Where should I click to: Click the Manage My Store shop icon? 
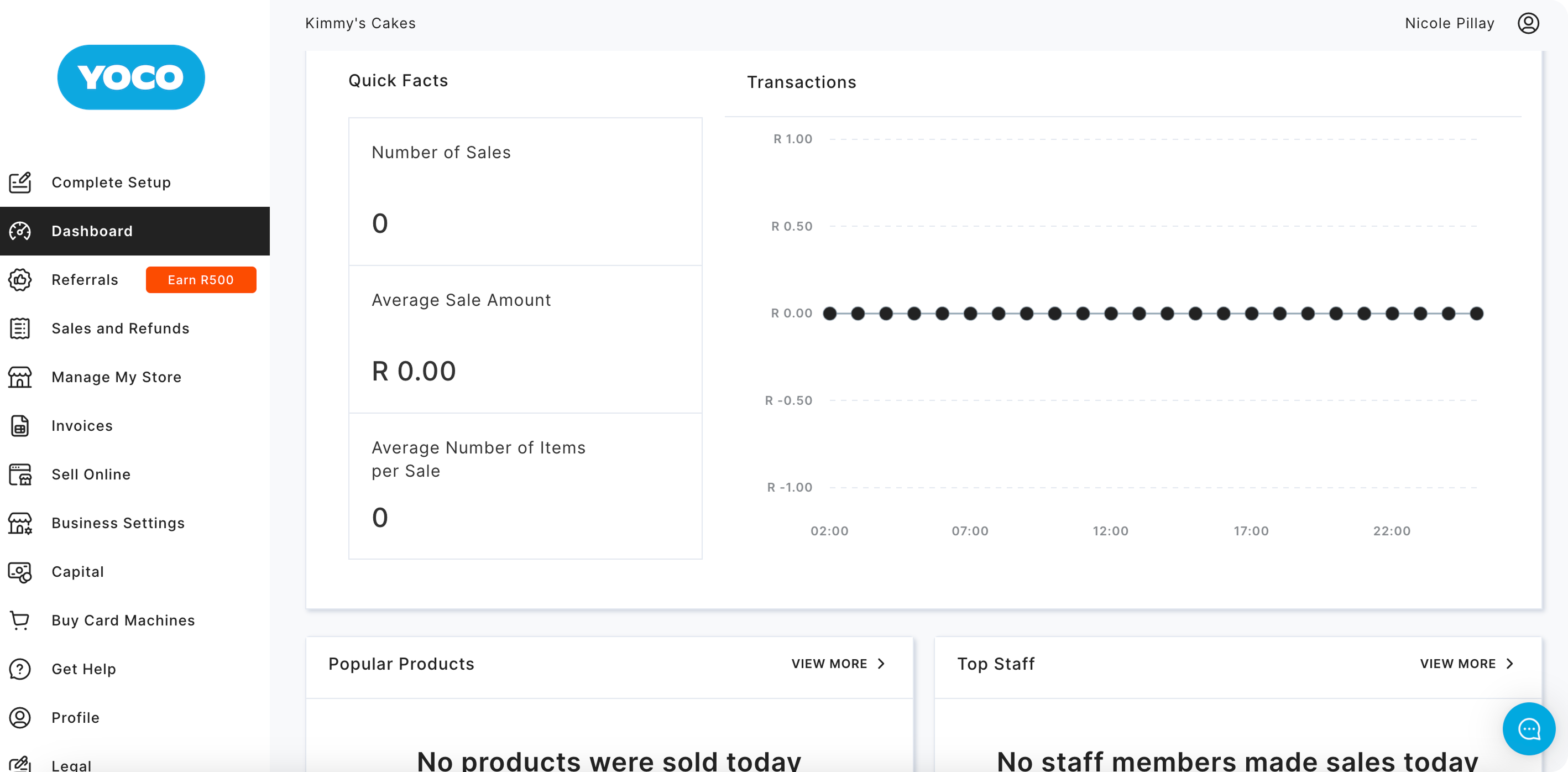pos(20,377)
